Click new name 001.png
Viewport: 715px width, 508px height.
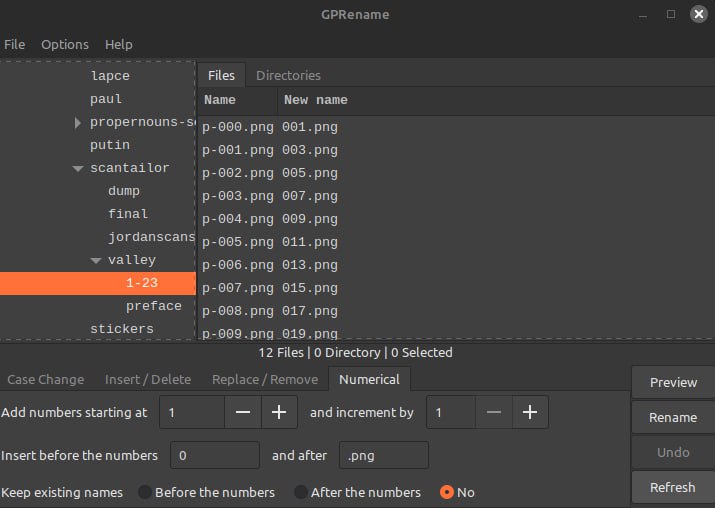click(310, 127)
